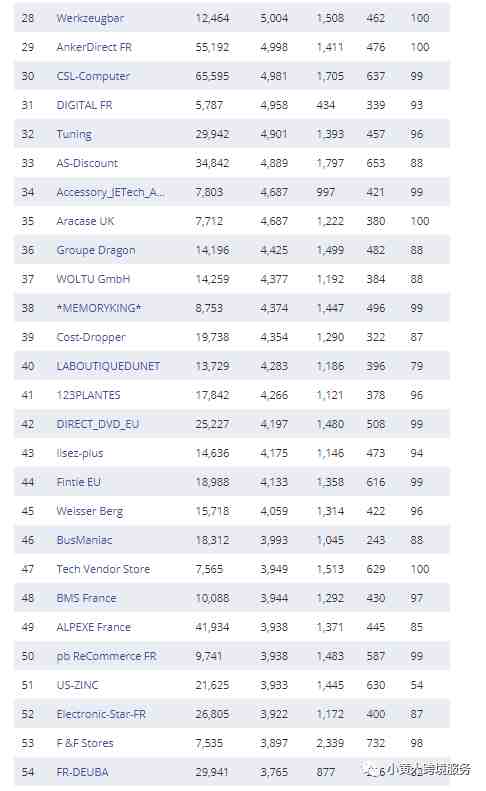Open the BusManiac seller link
Screen dimensions: 486x791
tap(84, 540)
